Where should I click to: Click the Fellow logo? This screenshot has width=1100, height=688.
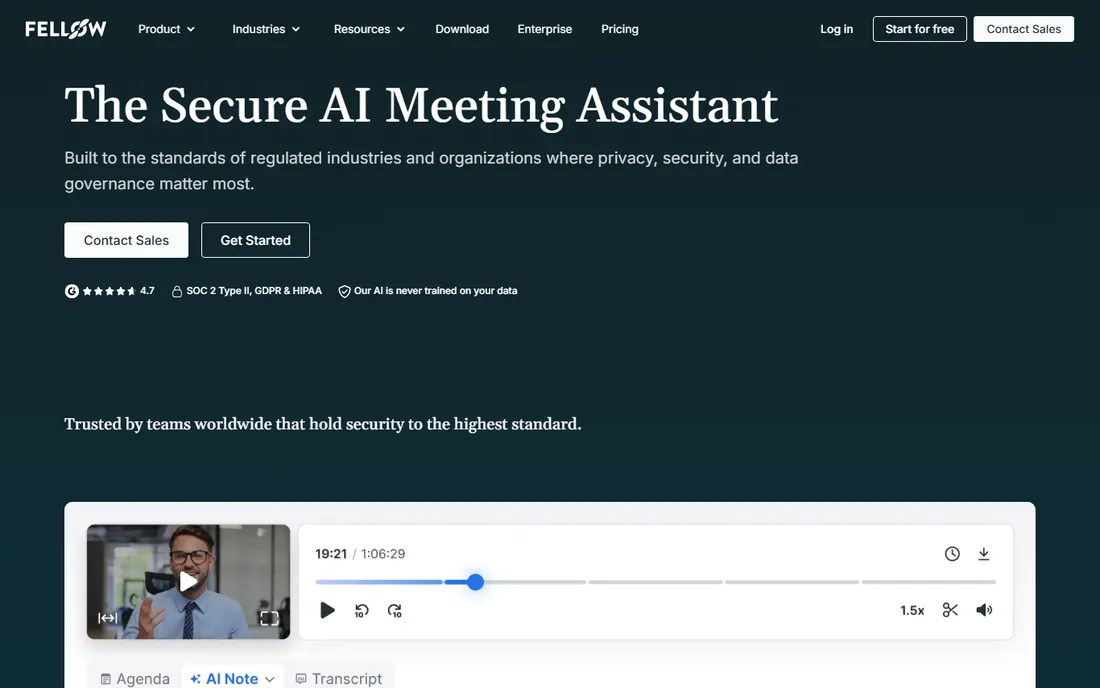[x=66, y=29]
